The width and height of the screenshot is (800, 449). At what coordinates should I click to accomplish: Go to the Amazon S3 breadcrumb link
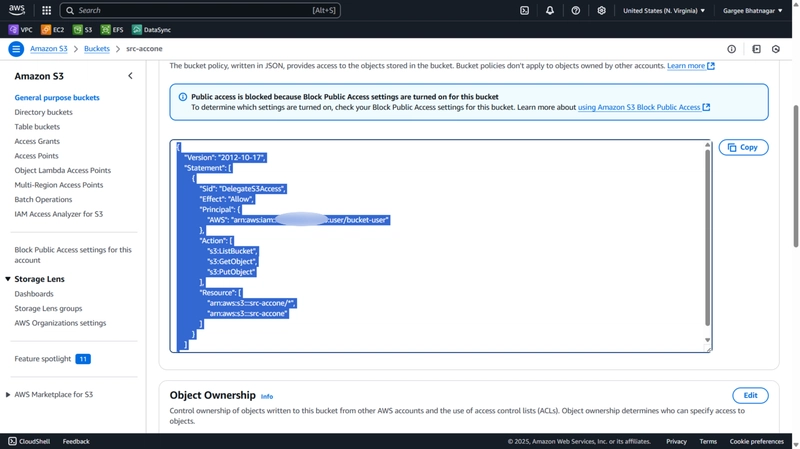point(48,48)
